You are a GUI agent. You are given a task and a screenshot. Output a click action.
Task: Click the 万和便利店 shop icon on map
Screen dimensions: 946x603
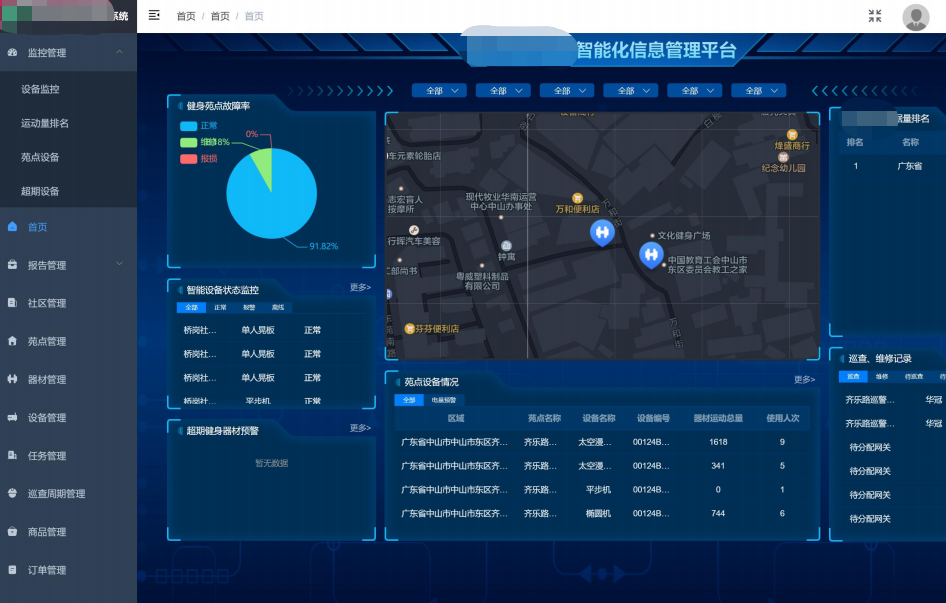point(577,198)
